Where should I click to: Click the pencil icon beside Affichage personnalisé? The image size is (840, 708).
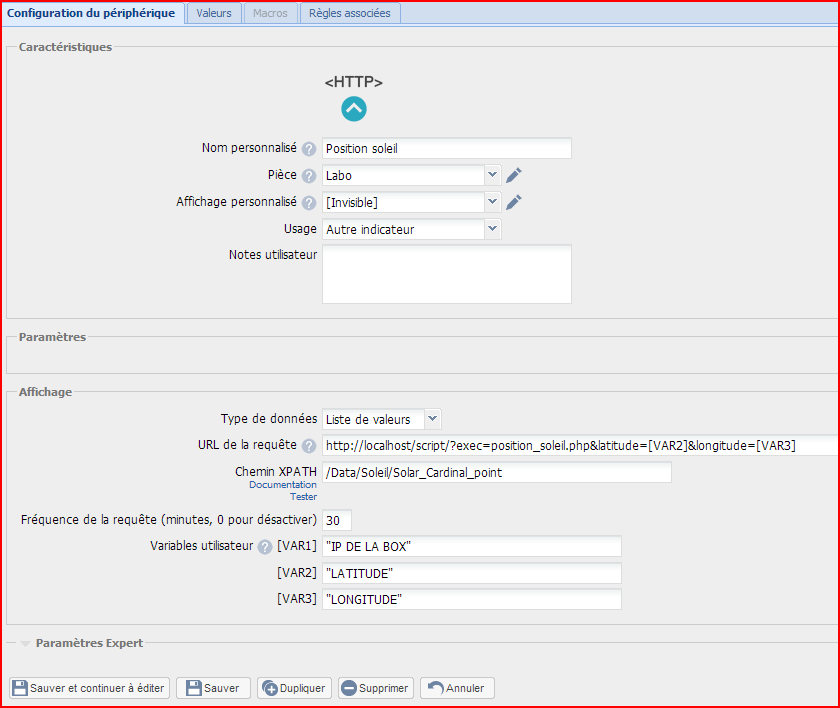tap(514, 203)
